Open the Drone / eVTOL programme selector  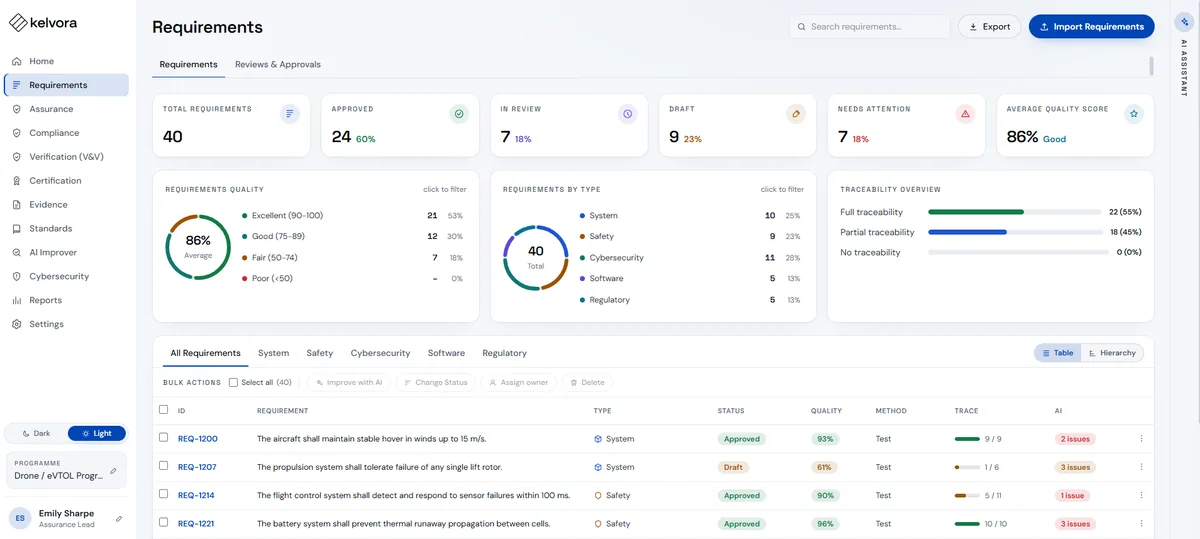pos(66,470)
